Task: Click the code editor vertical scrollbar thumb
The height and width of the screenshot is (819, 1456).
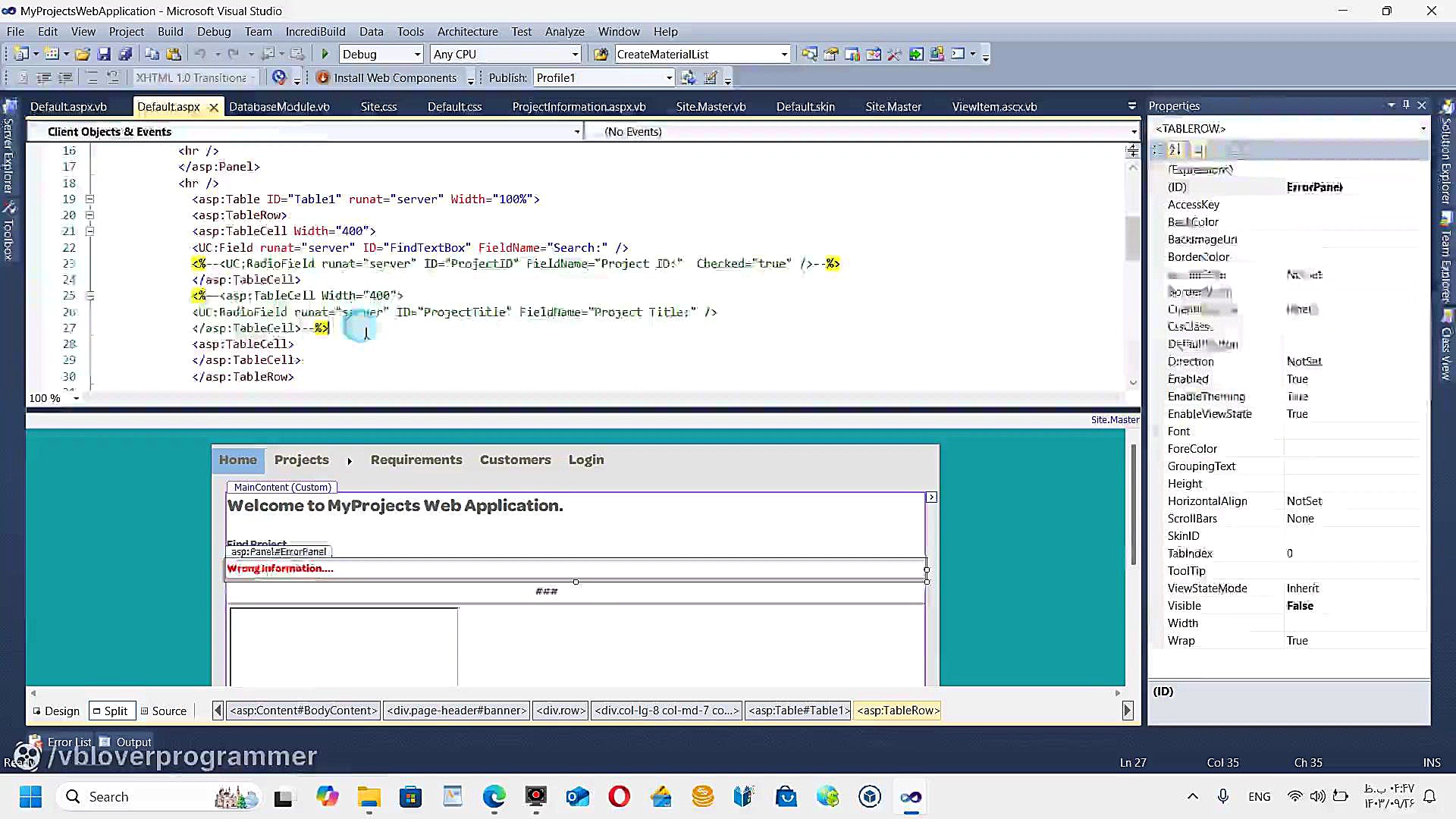Action: click(1133, 237)
